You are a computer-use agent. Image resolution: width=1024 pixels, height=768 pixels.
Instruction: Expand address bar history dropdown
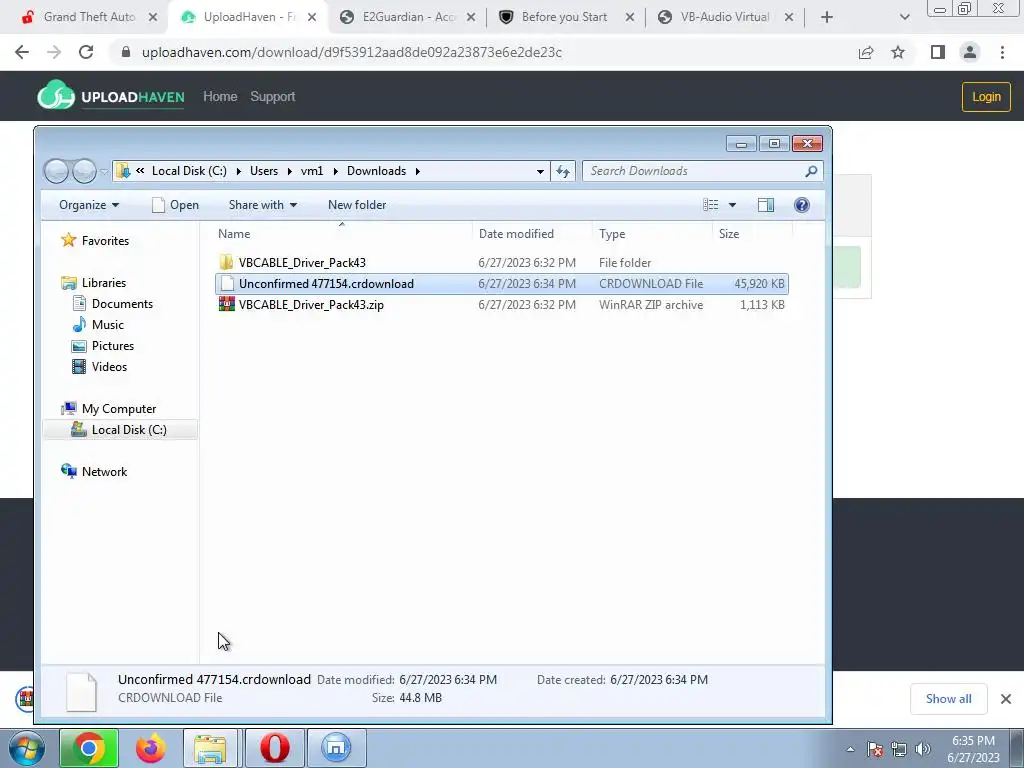(x=540, y=171)
